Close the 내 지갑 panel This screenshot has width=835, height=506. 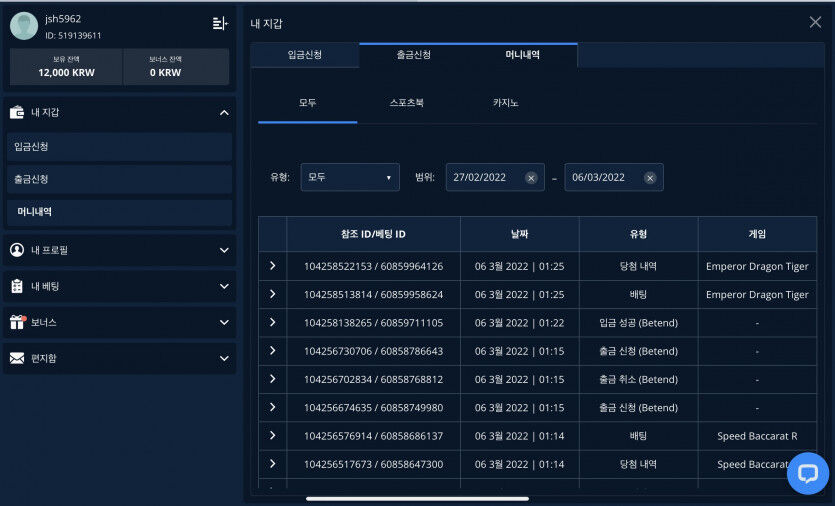pyautogui.click(x=815, y=22)
